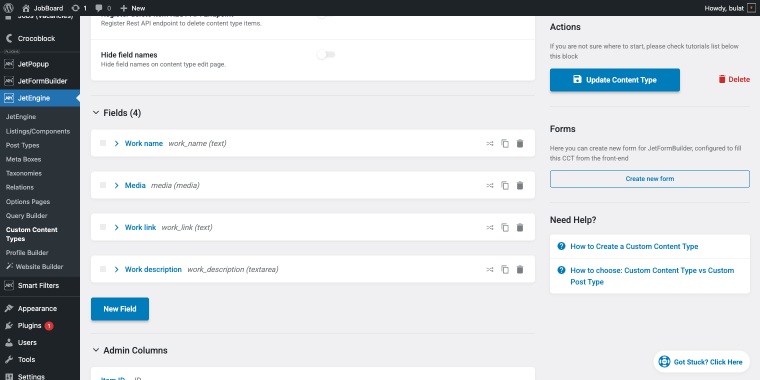The height and width of the screenshot is (380, 760).
Task: Duplicate the Work name field
Action: tap(505, 143)
